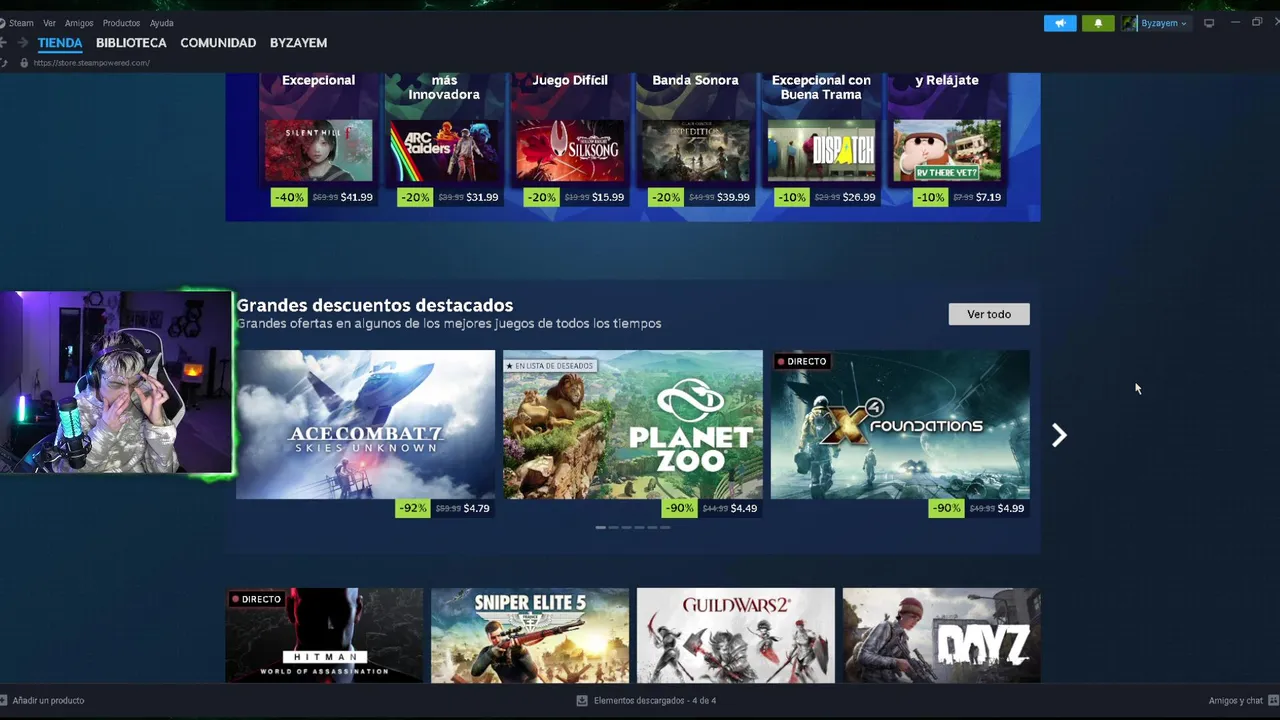The width and height of the screenshot is (1280, 720).
Task: Open the DayZ tile
Action: point(941,635)
